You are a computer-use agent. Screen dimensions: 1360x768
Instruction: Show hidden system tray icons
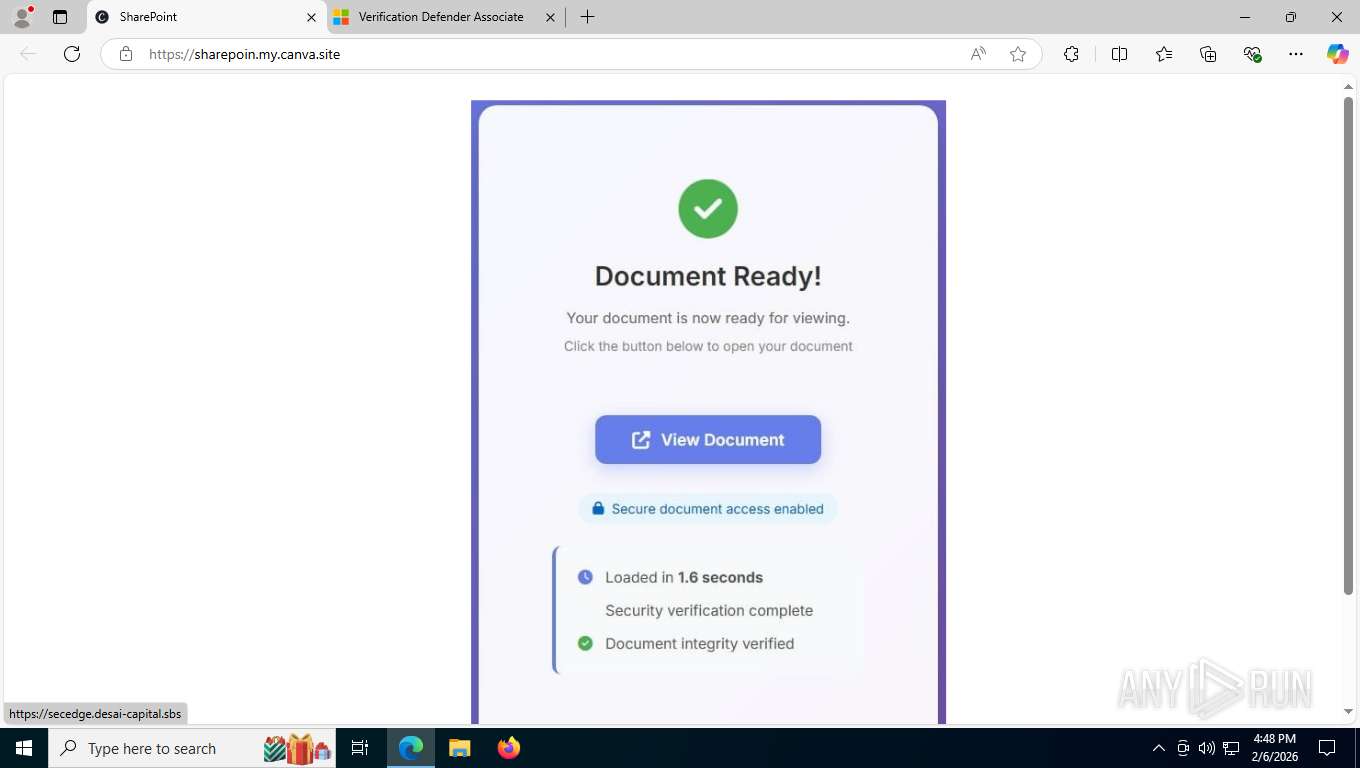tap(1158, 748)
